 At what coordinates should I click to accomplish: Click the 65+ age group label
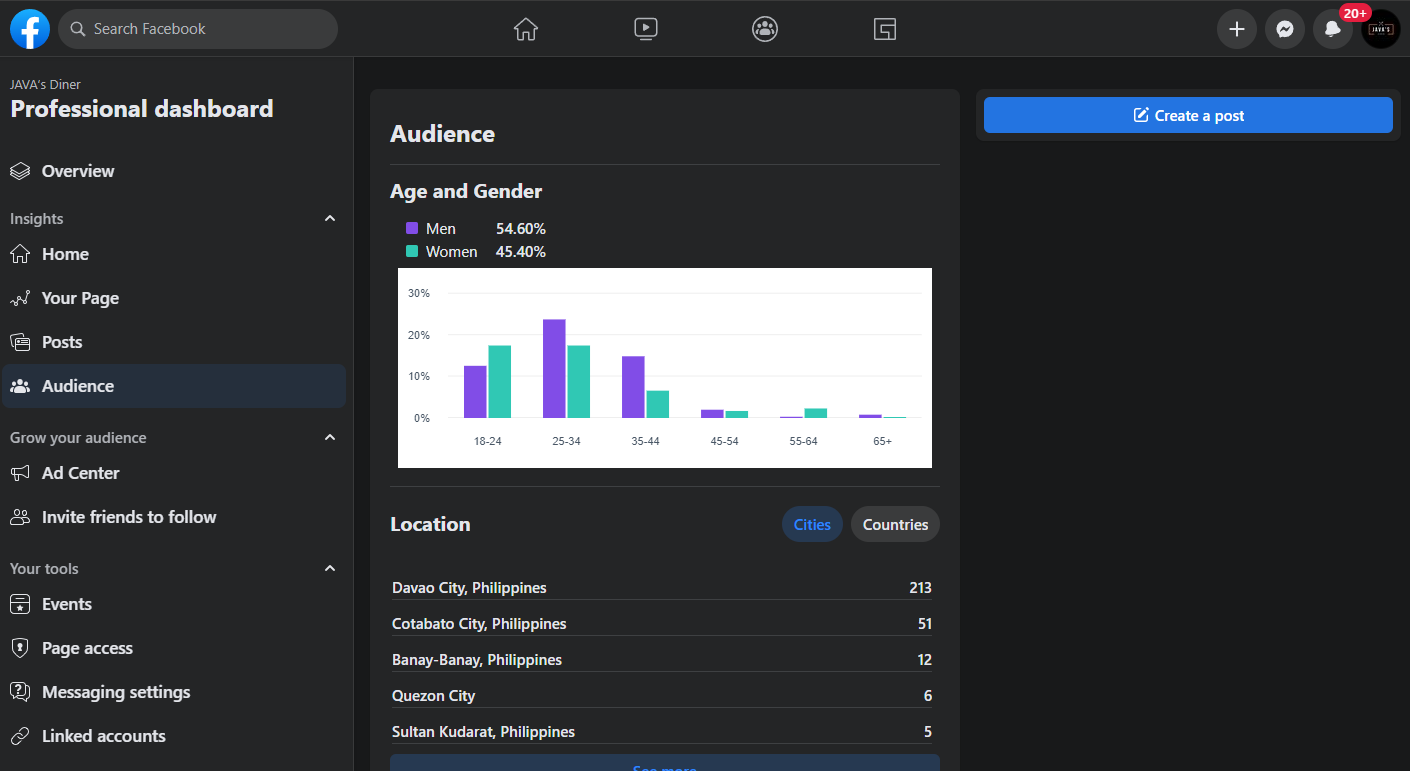[882, 441]
